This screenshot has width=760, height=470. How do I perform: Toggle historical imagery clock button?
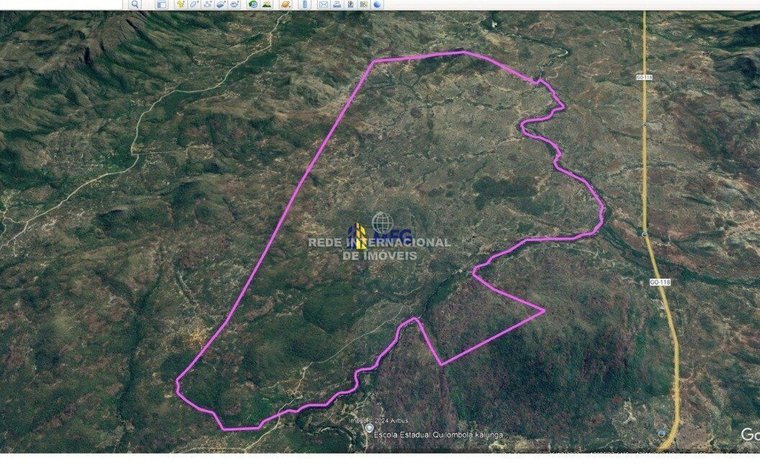click(255, 5)
